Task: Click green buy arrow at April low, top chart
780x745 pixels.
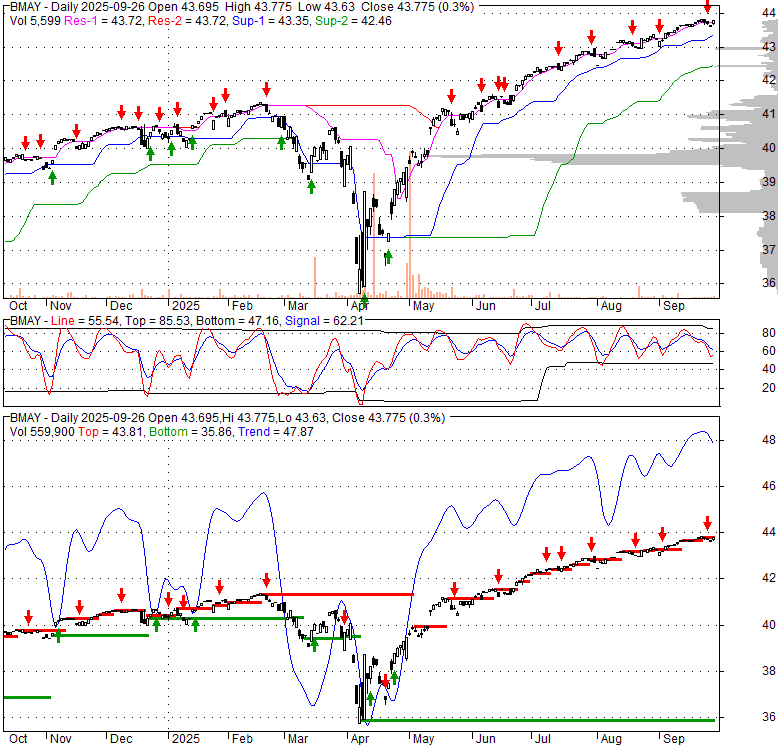Action: [364, 299]
